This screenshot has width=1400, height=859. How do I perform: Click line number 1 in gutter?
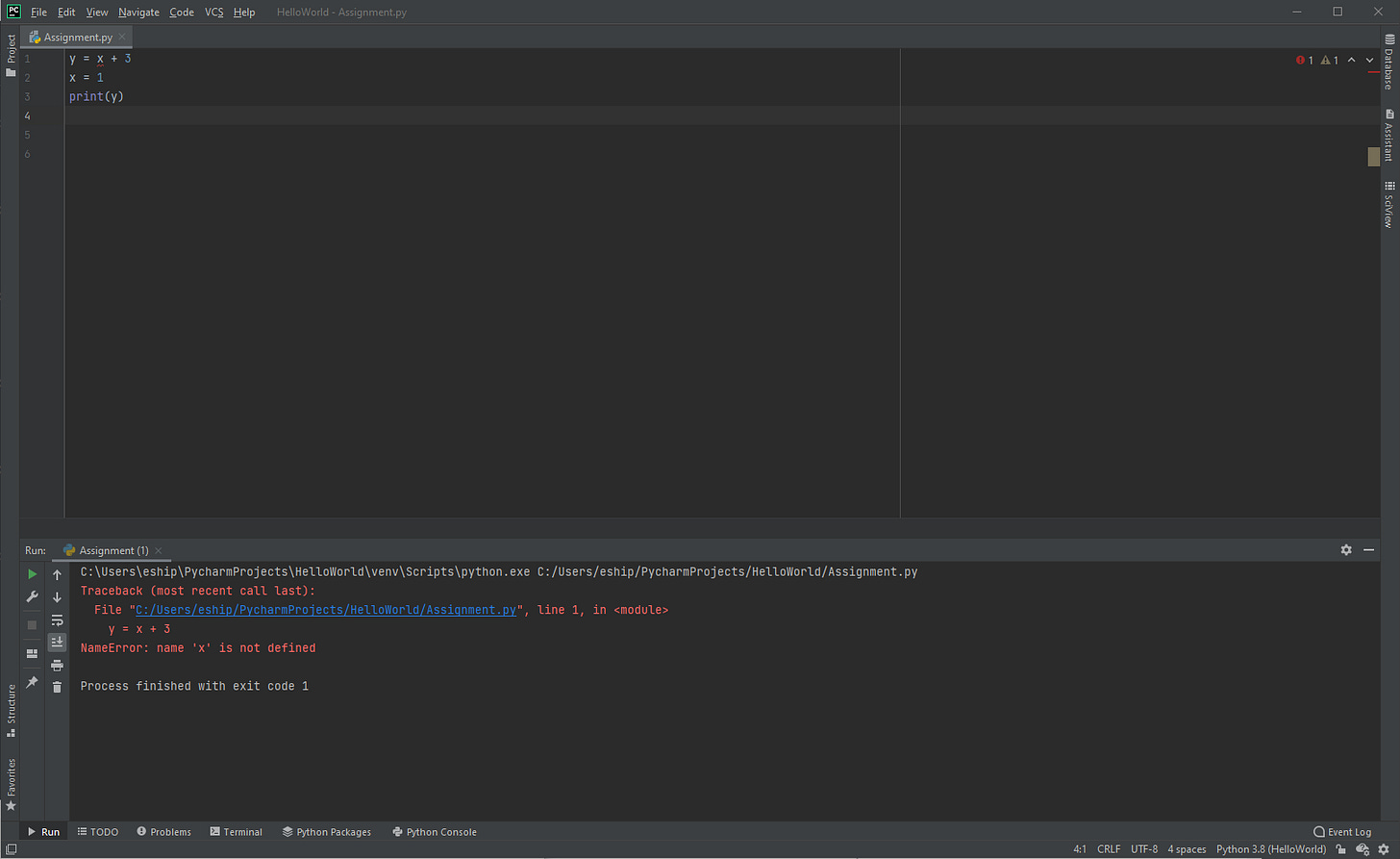pos(28,59)
